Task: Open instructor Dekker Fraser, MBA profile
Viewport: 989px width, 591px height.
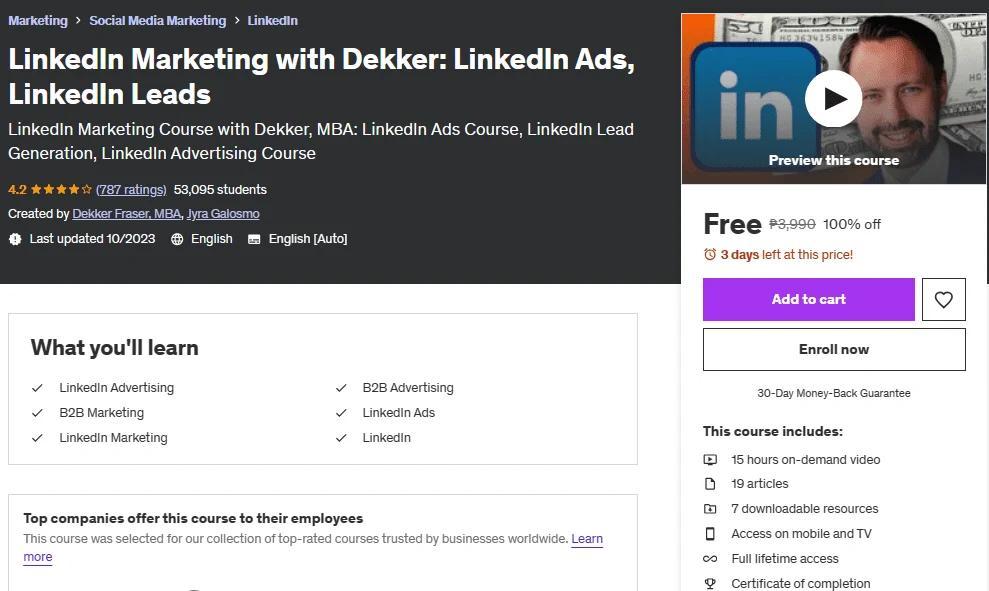Action: (x=127, y=214)
